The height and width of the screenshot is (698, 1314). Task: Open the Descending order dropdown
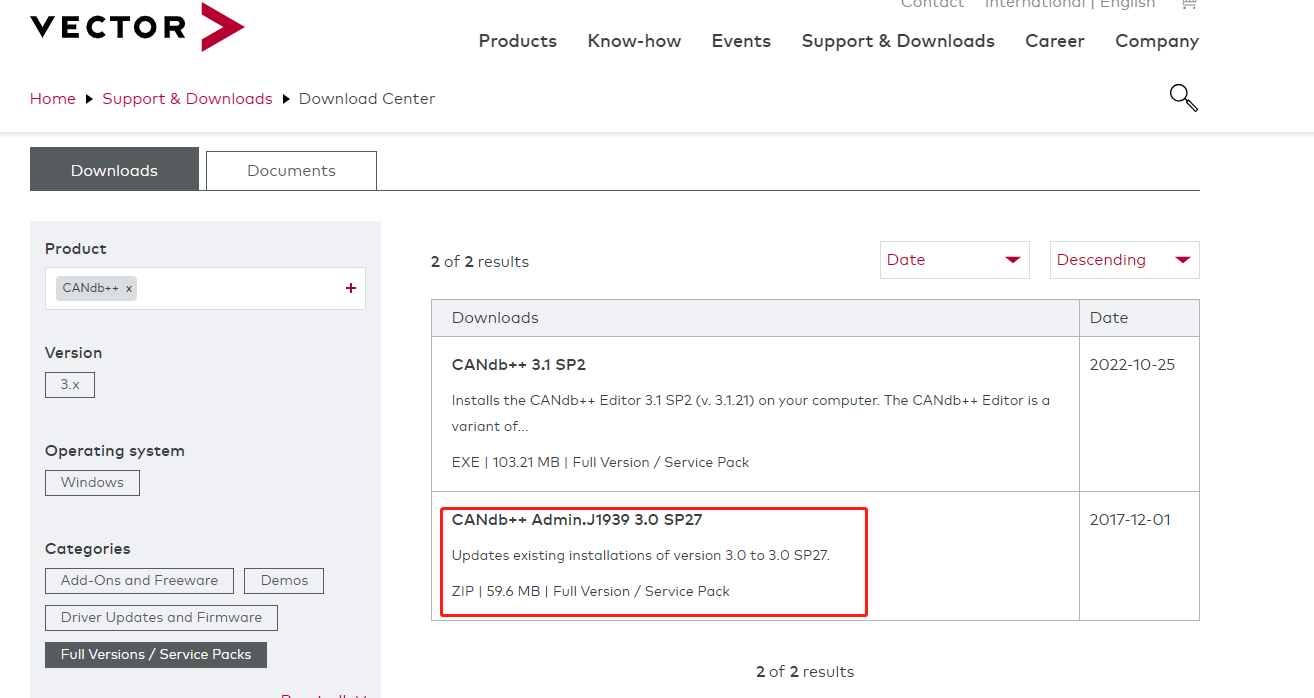1125,260
